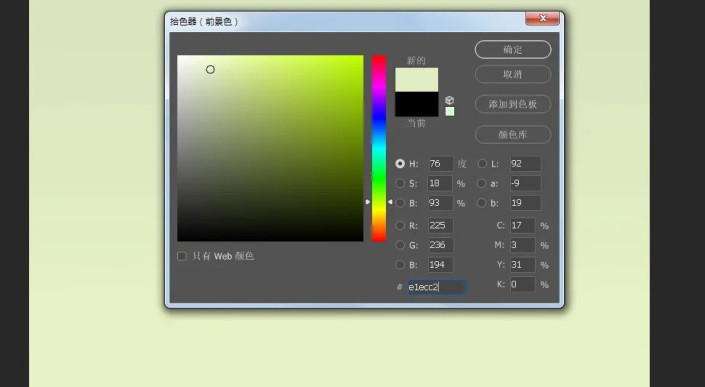705x387 pixels.
Task: Click the right hue slider arrow handle
Action: coord(390,202)
